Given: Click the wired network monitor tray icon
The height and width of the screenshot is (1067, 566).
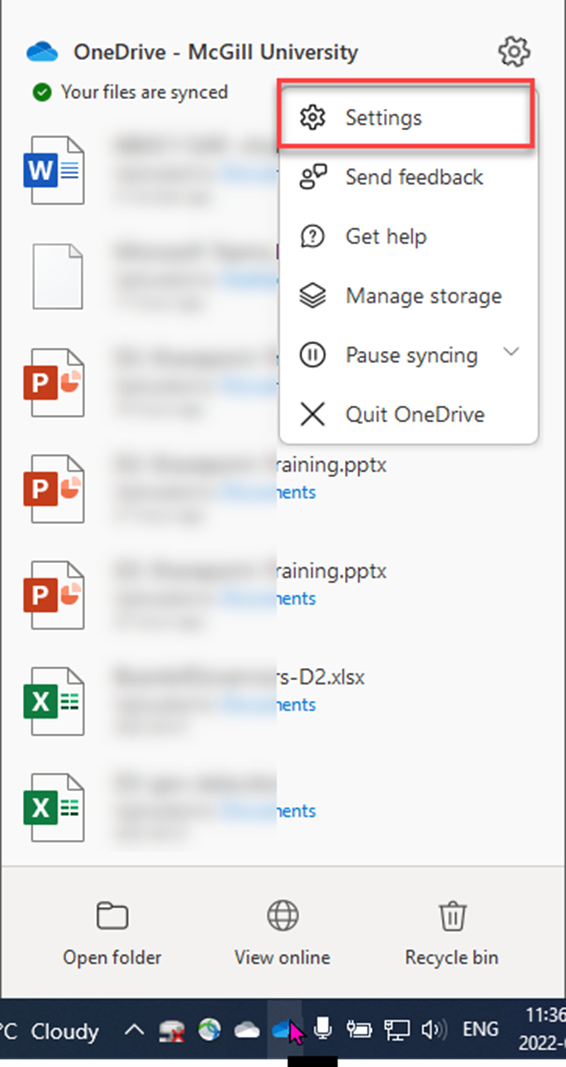Looking at the screenshot, I should 396,1030.
